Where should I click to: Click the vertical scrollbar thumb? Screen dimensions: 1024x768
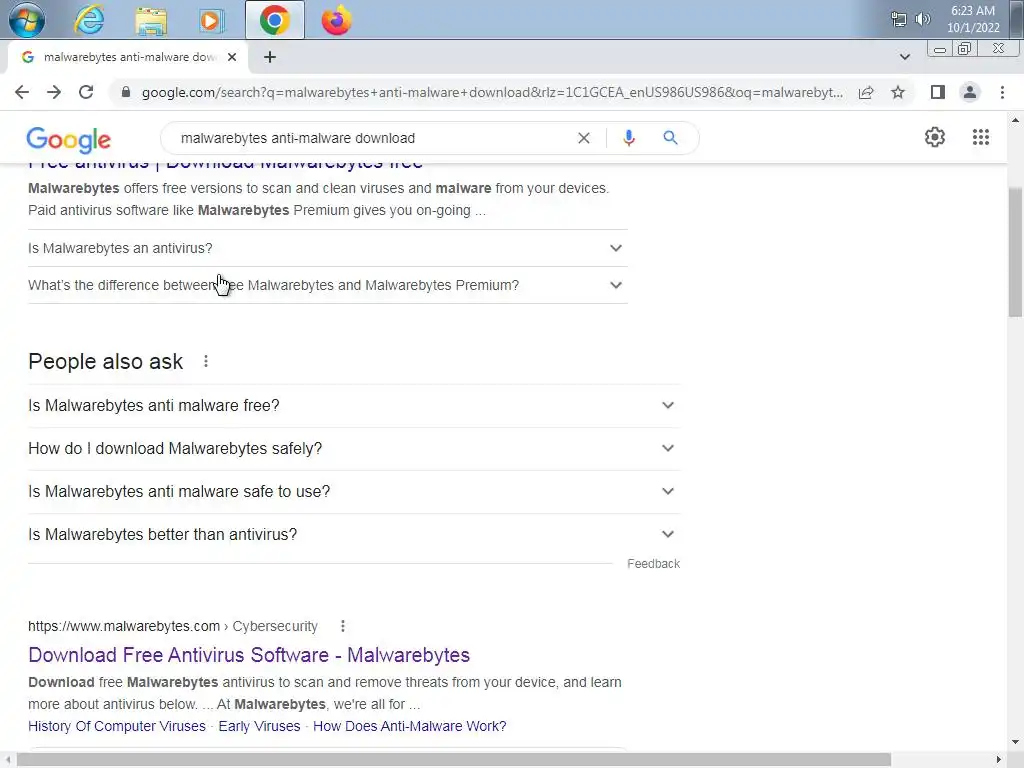pos(1016,252)
